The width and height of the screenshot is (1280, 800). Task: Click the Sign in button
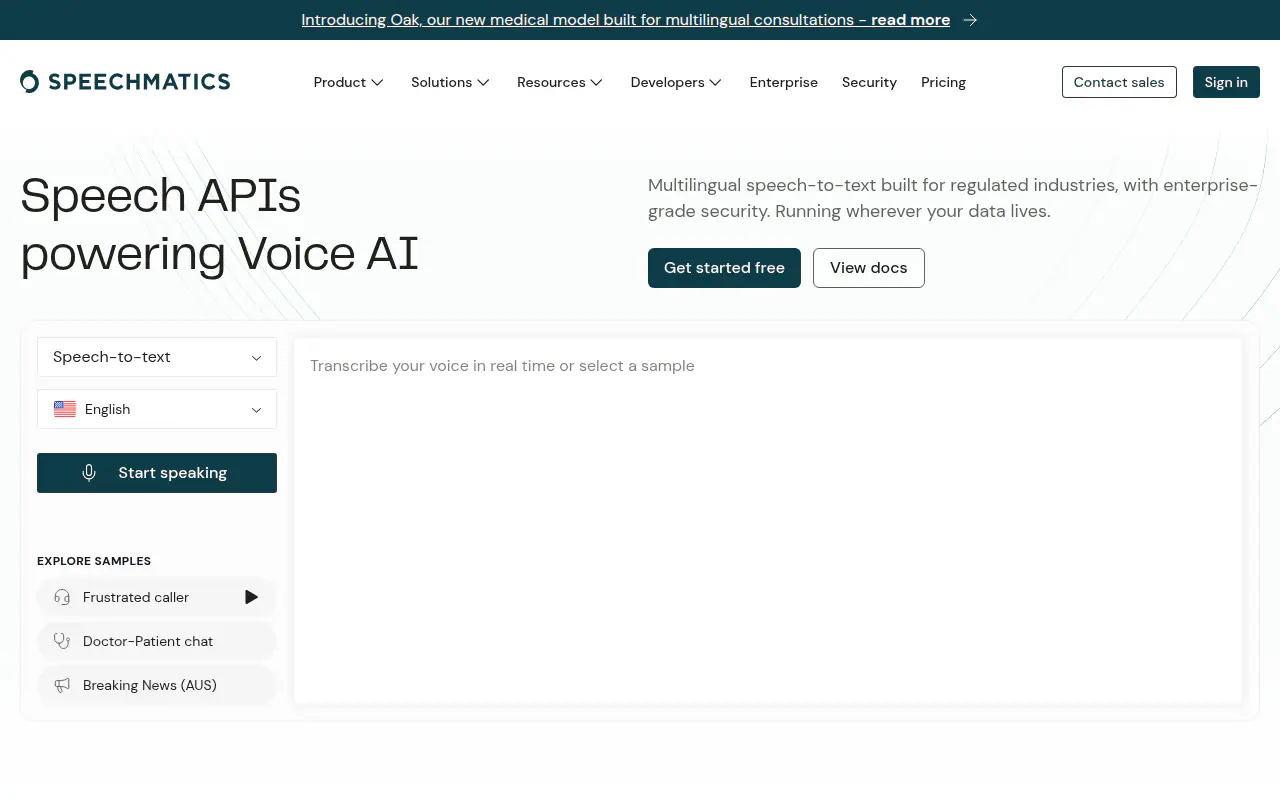tap(1226, 82)
